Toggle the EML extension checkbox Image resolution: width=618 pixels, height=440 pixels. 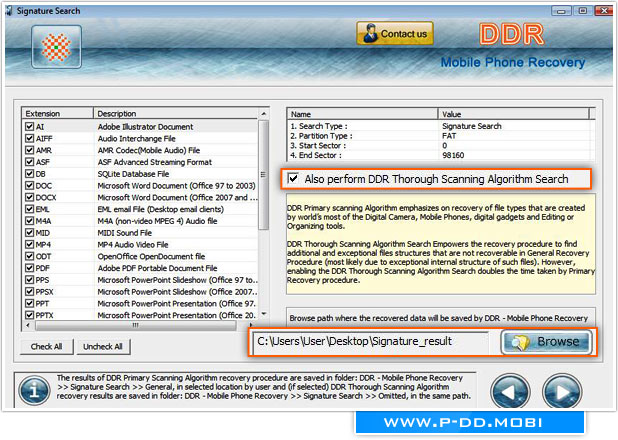[29, 209]
